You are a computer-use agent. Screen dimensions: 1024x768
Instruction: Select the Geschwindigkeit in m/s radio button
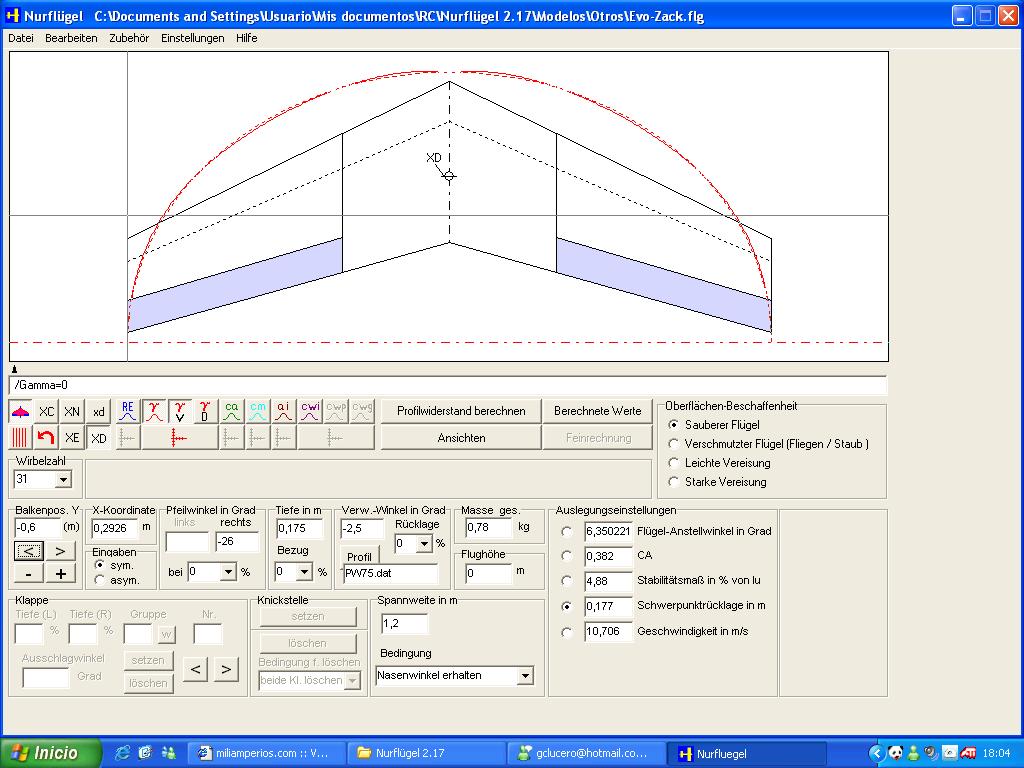[x=567, y=632]
